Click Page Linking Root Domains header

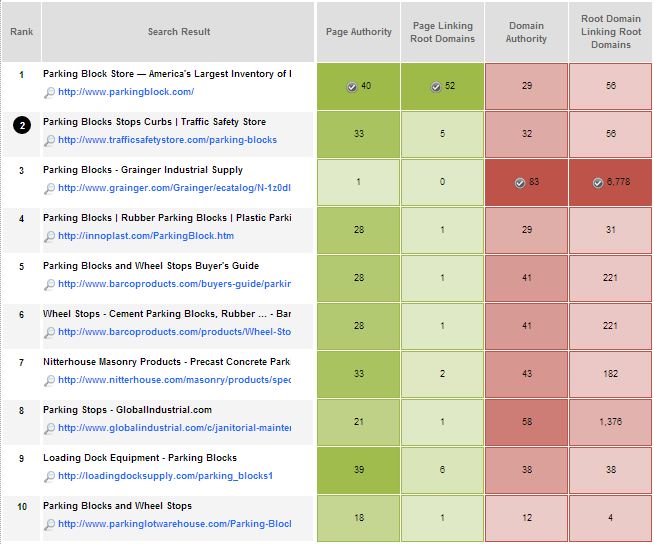(442, 32)
